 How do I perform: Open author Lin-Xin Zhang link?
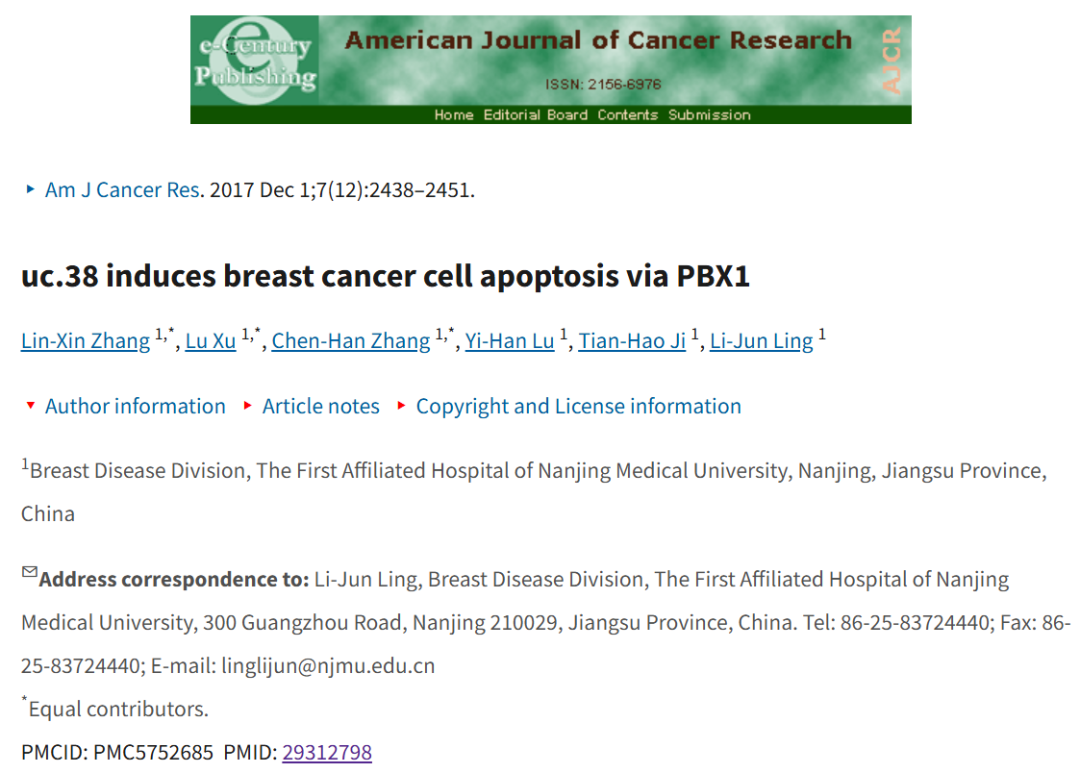85,341
